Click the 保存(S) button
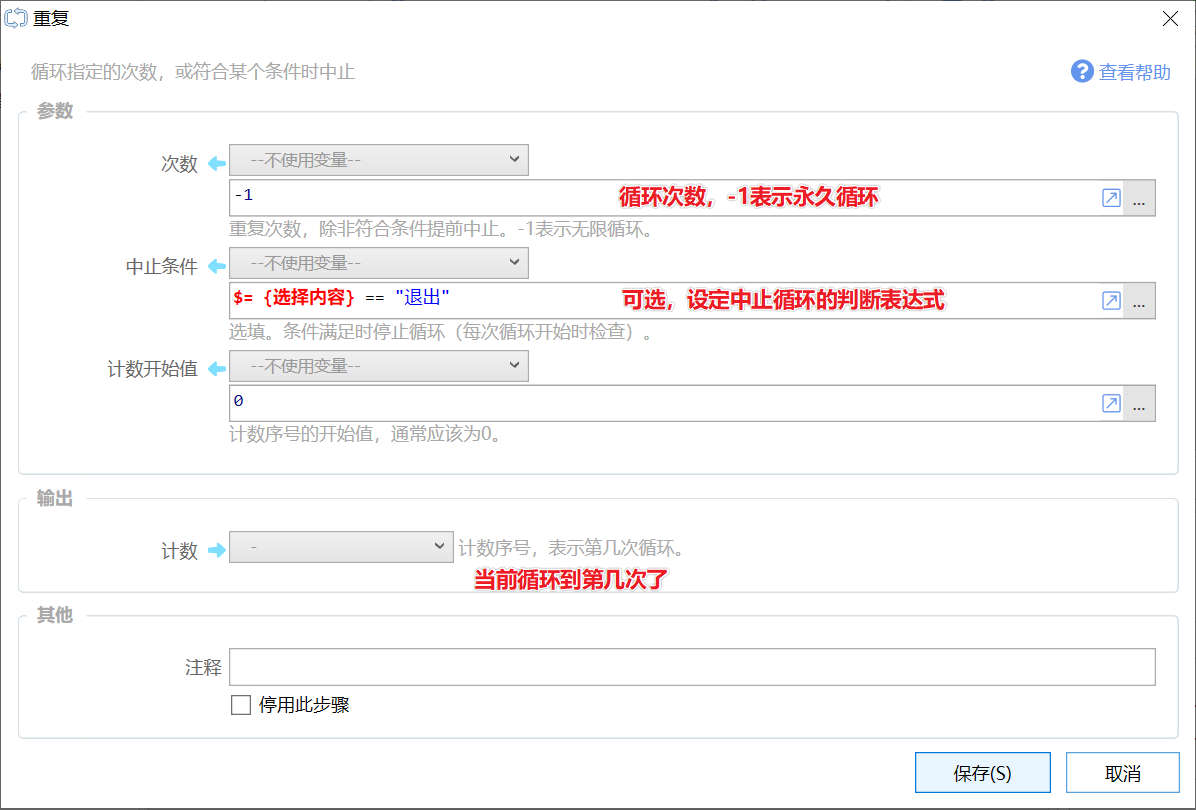 point(982,773)
